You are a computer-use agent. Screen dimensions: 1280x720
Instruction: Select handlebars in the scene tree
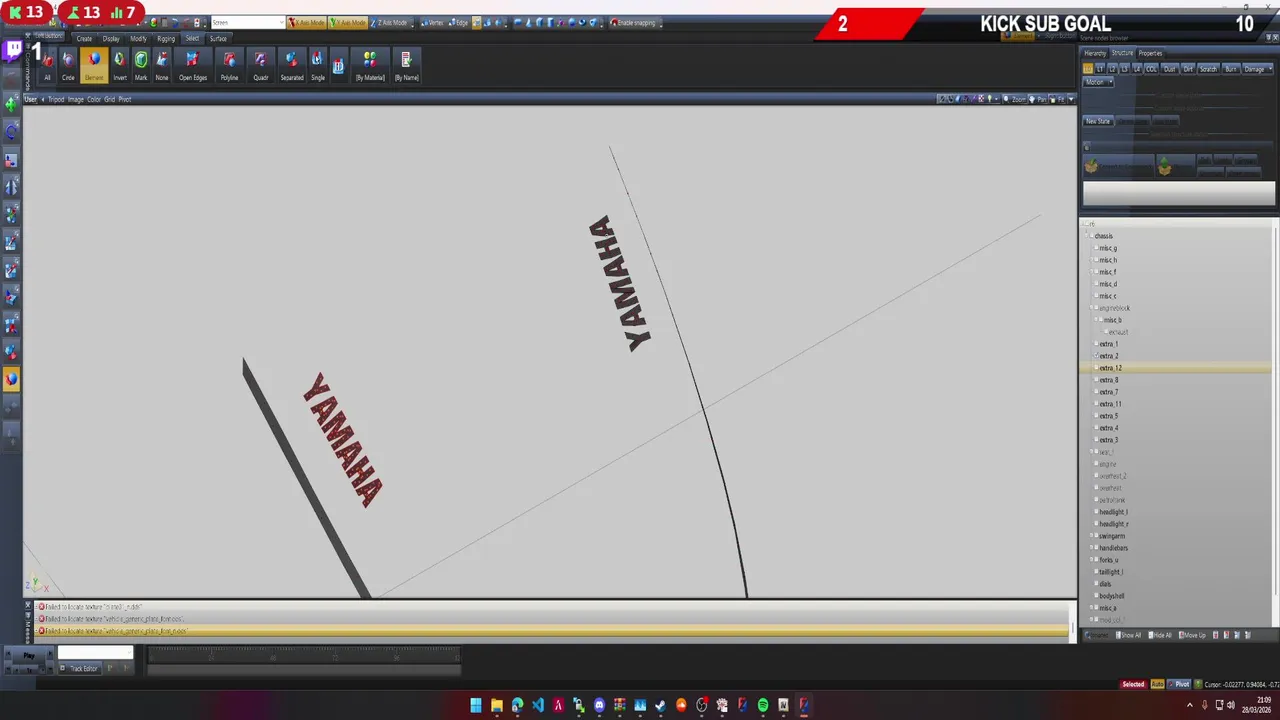pyautogui.click(x=1113, y=548)
